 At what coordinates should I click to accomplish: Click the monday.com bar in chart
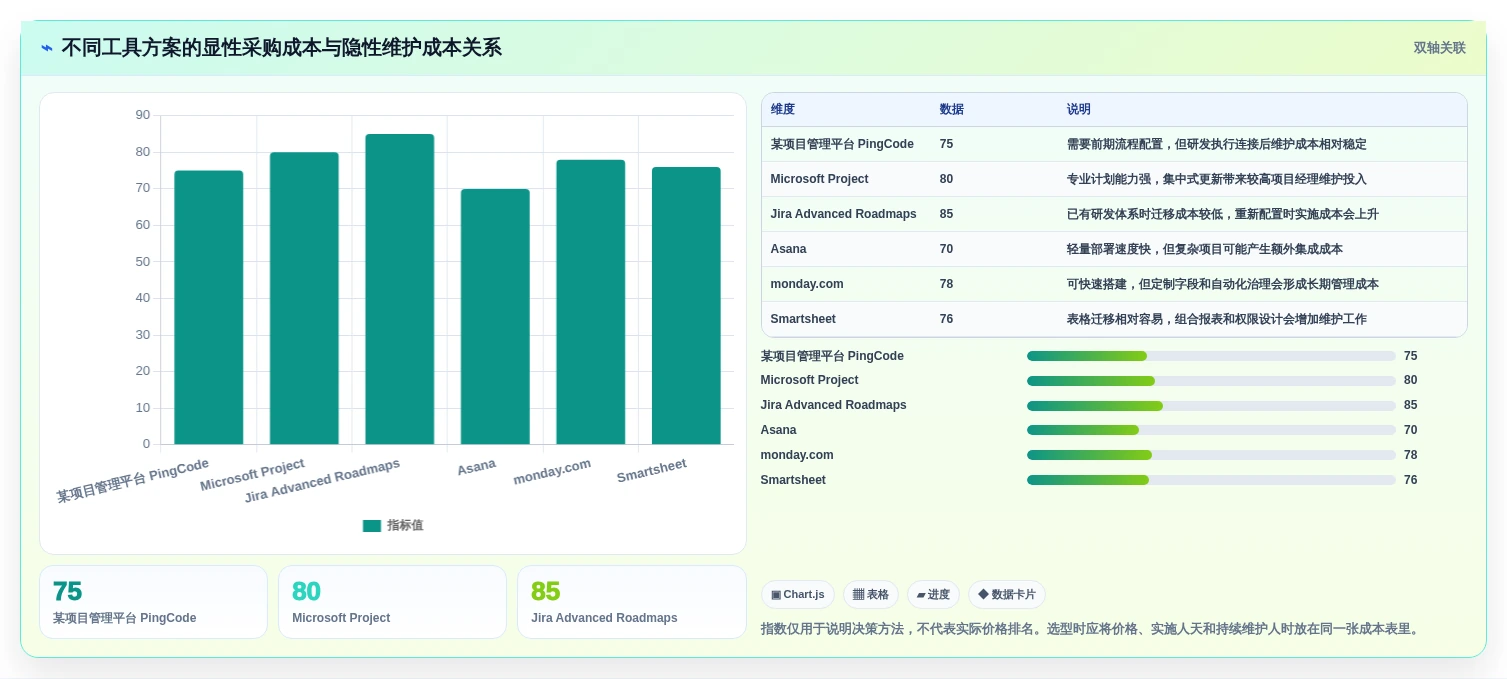pos(591,302)
